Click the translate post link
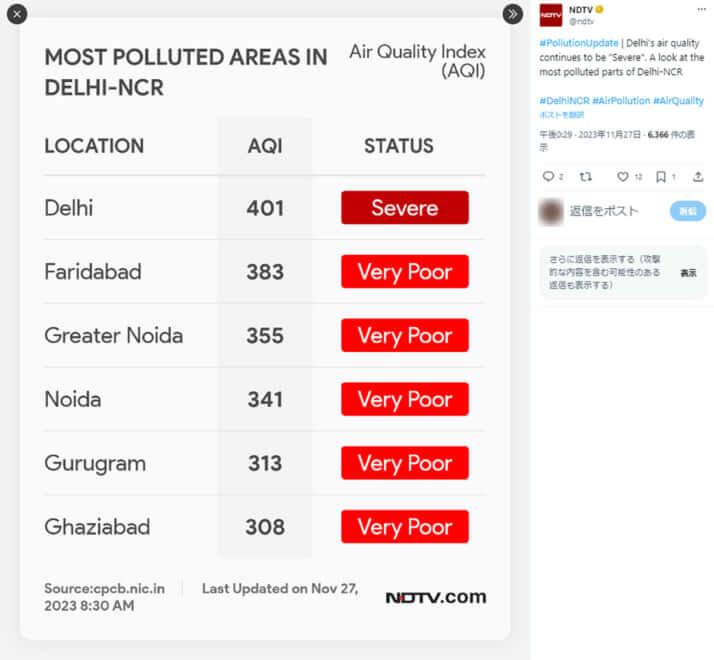Image resolution: width=714 pixels, height=660 pixels. click(x=562, y=115)
